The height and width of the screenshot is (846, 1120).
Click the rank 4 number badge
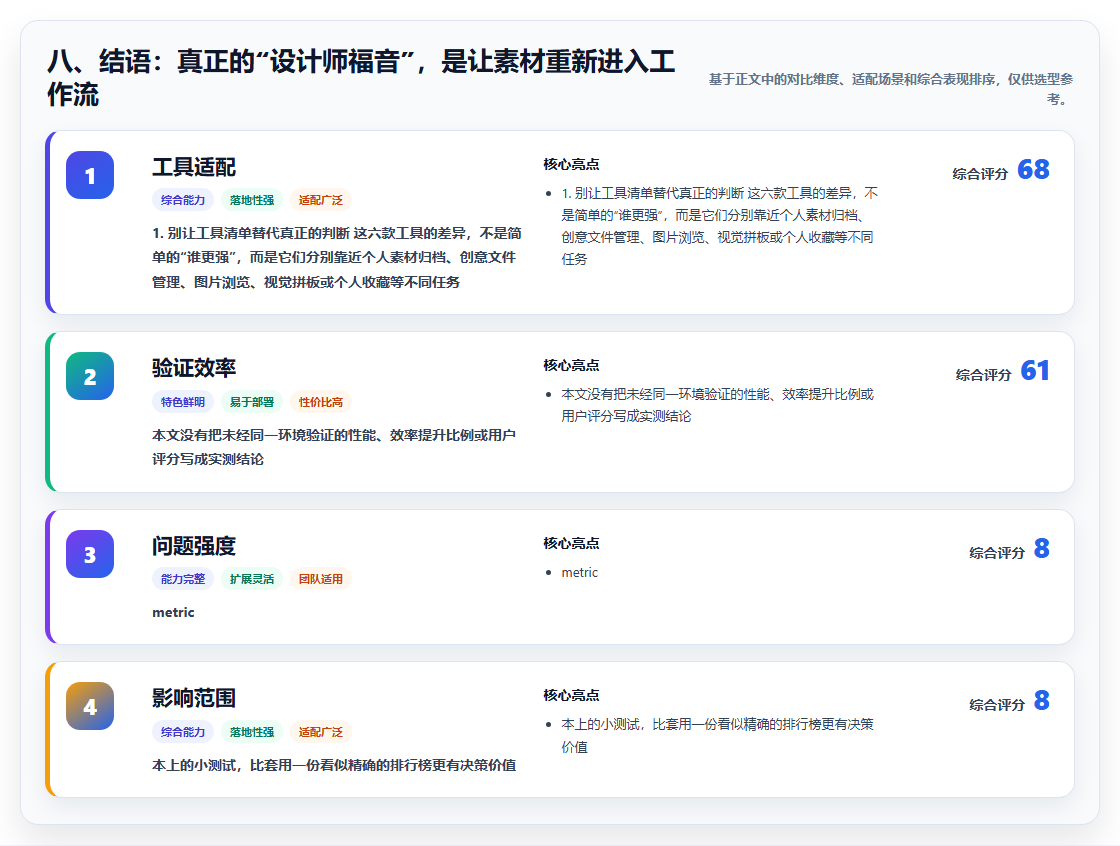click(90, 706)
